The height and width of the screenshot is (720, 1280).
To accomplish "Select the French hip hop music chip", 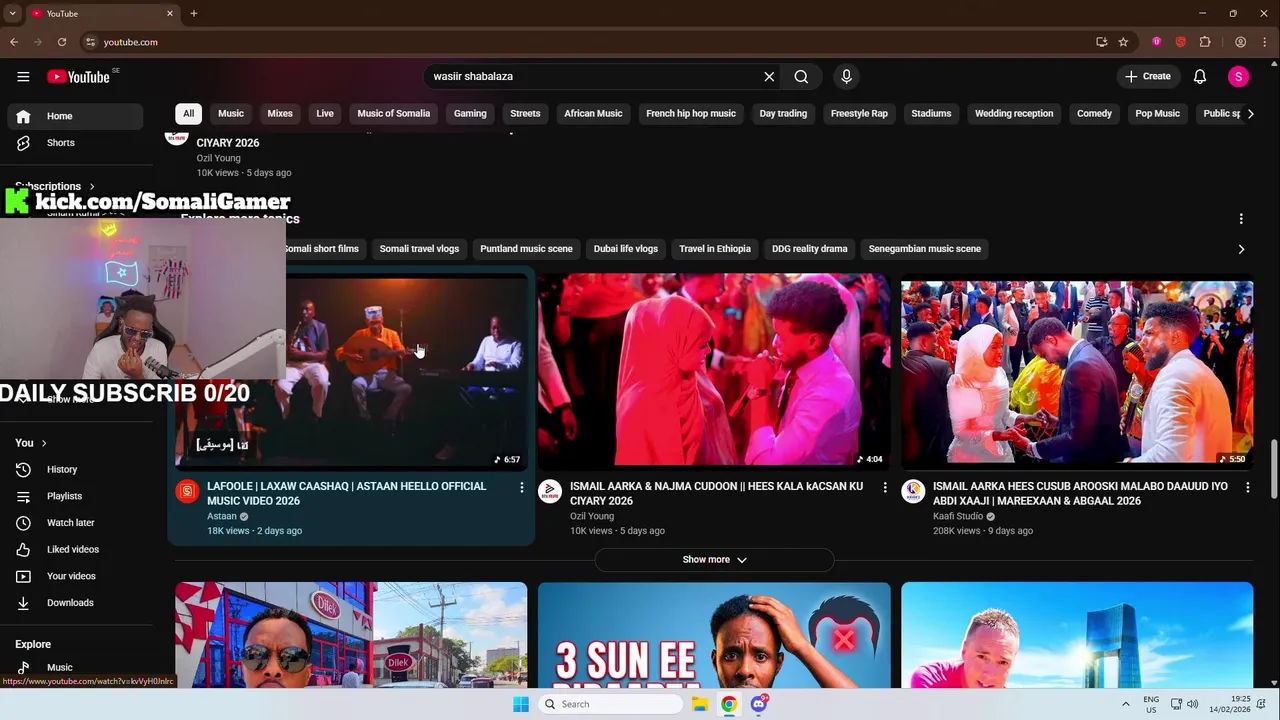I will (691, 114).
